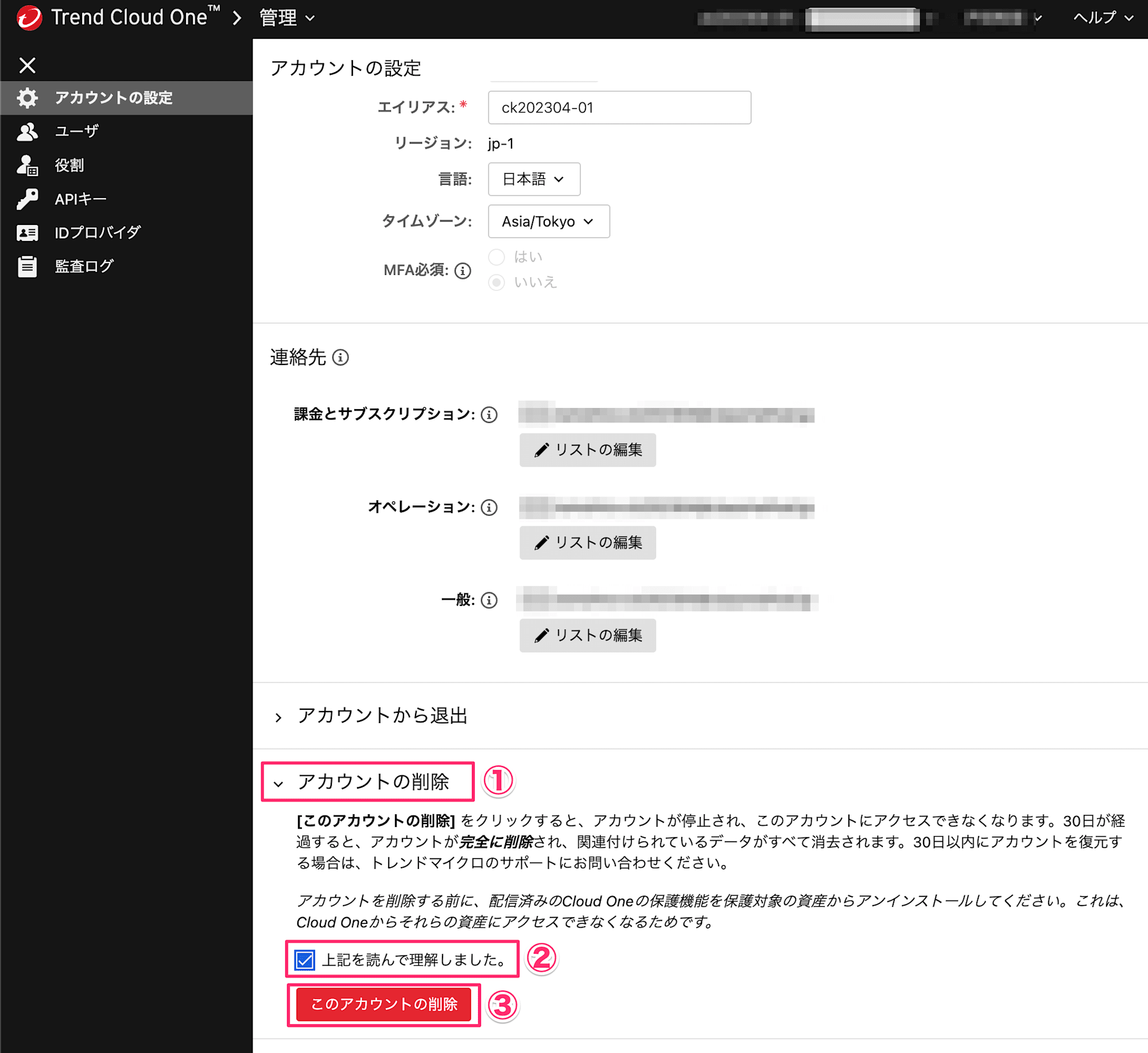
Task: Focus the エイリアス input field
Action: point(619,107)
